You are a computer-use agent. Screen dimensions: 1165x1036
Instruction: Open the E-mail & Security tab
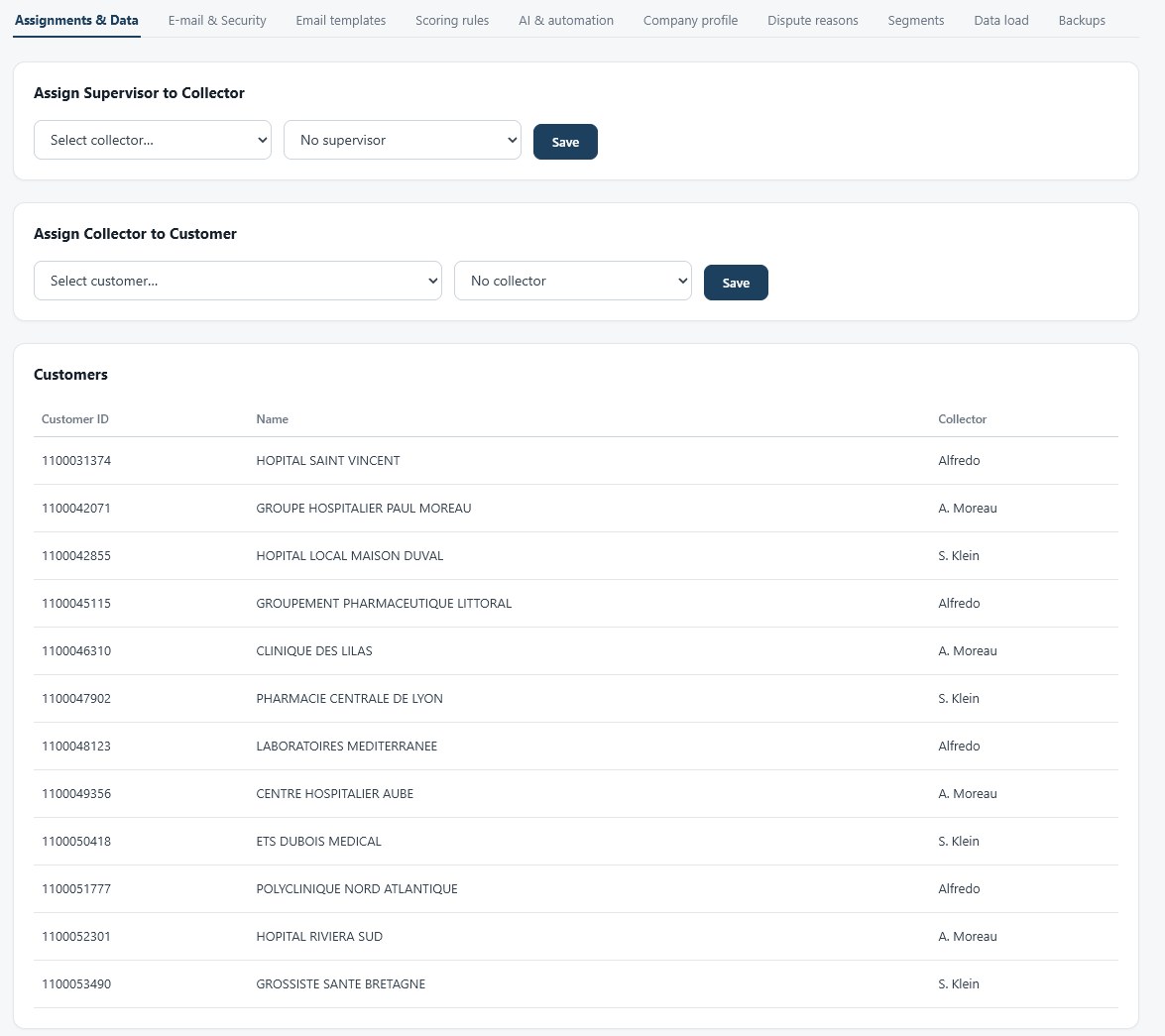pyautogui.click(x=217, y=20)
